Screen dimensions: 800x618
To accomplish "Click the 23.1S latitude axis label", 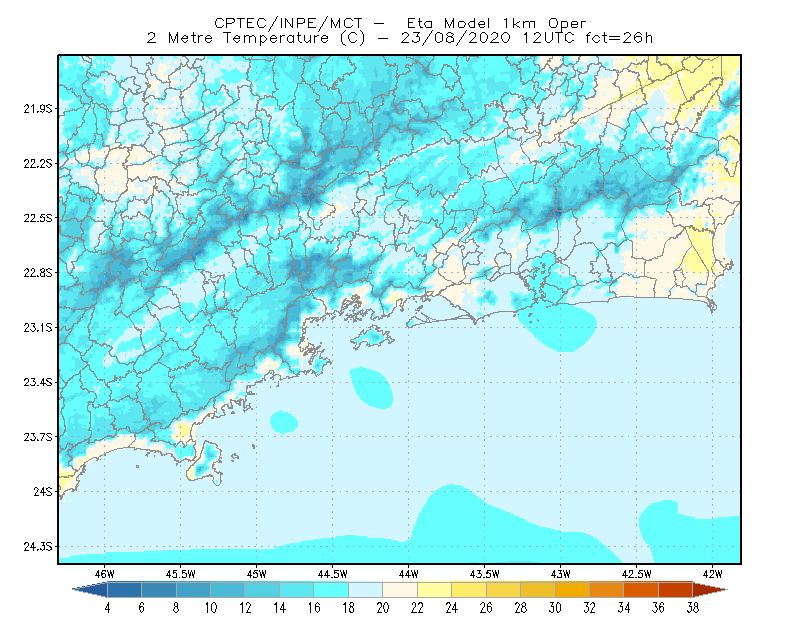I will 38,327.
